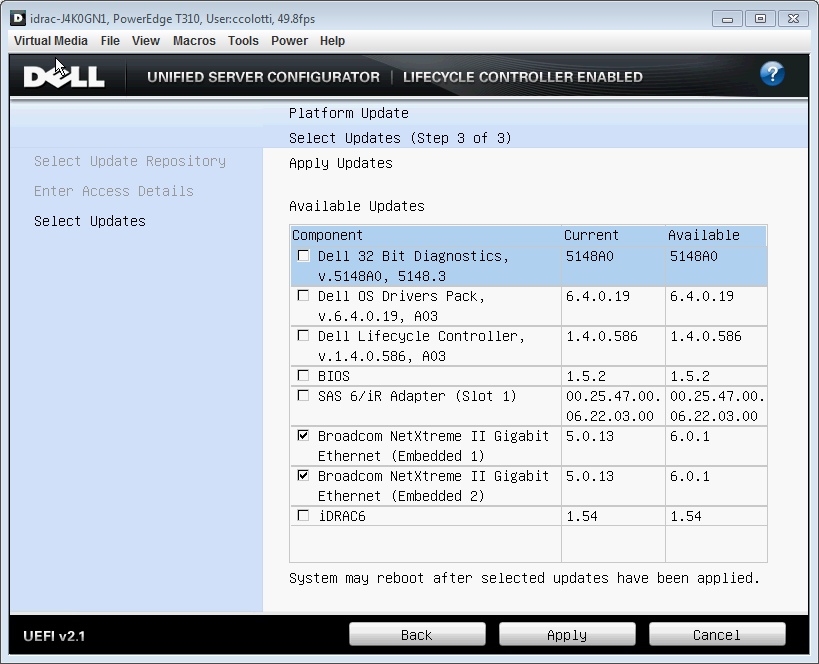Click the UEFI v2.1 label
The image size is (819, 664).
[x=54, y=636]
